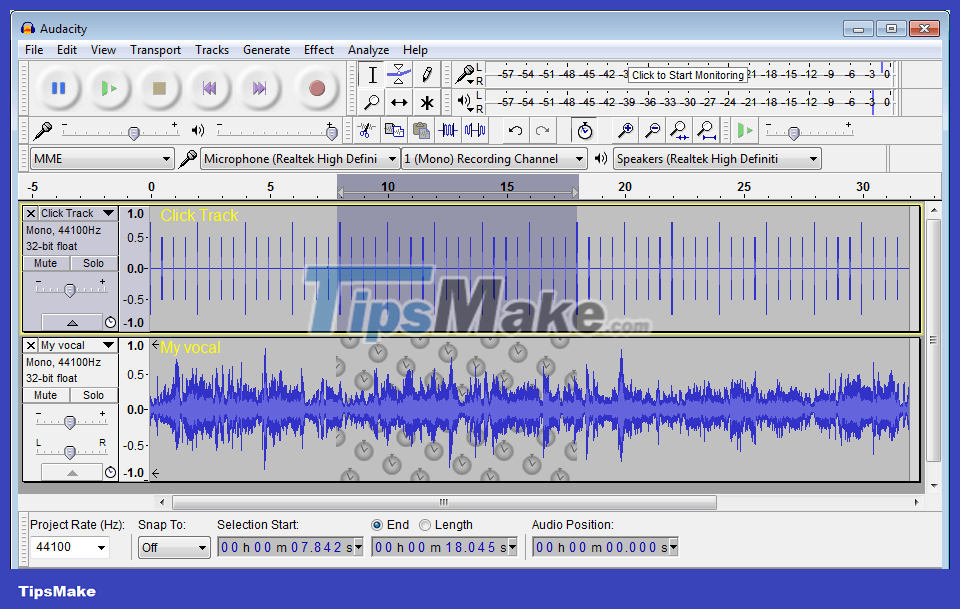960x609 pixels.
Task: Select the Zoom tool magnifier
Action: [371, 102]
